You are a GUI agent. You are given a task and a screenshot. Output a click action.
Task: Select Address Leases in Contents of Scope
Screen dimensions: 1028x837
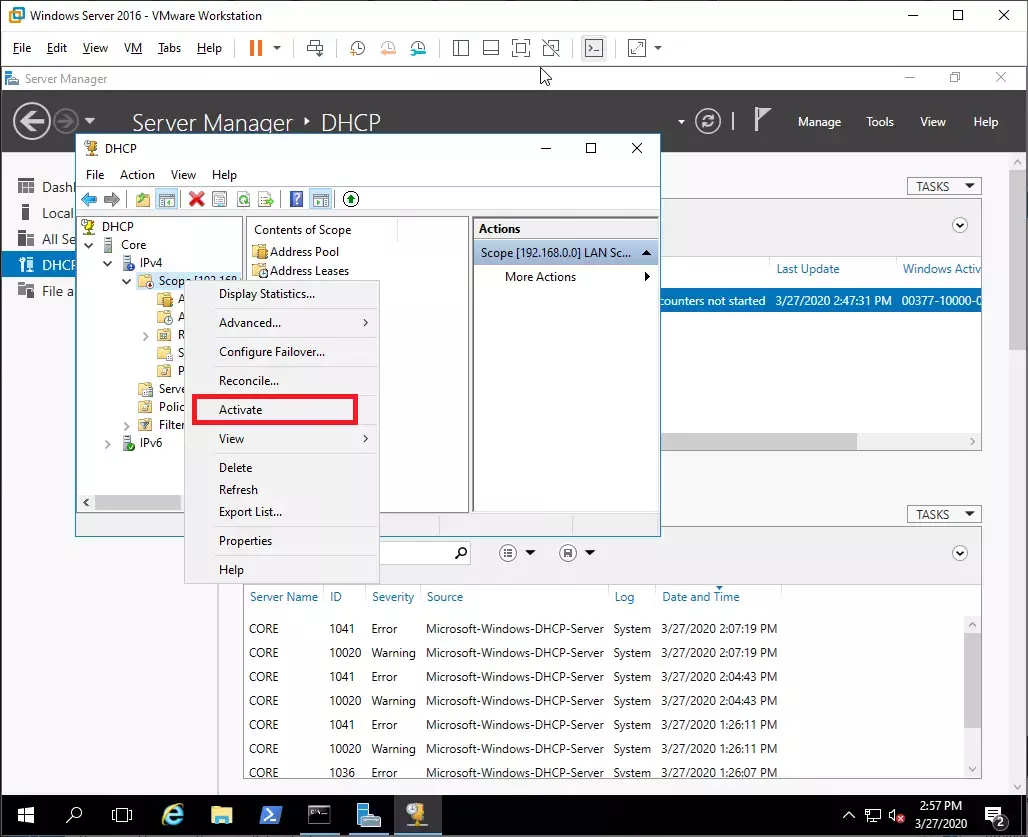(x=302, y=271)
